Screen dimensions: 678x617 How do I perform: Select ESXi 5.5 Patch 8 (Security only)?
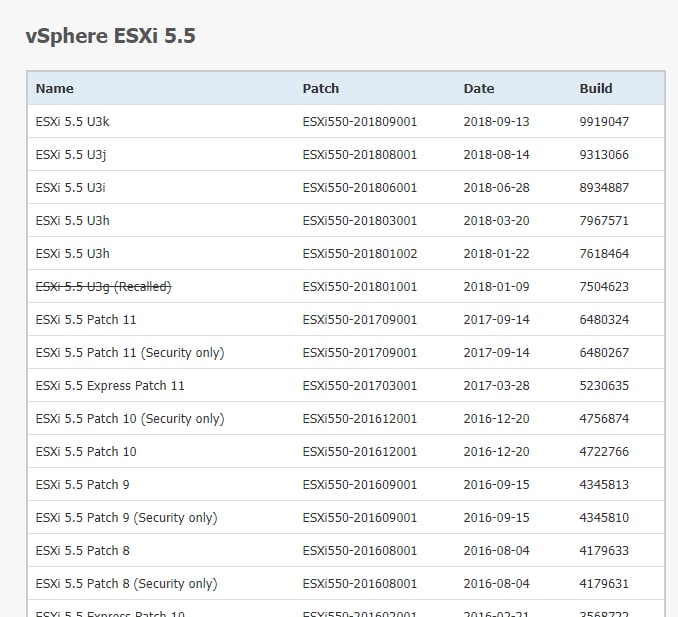[x=126, y=584]
